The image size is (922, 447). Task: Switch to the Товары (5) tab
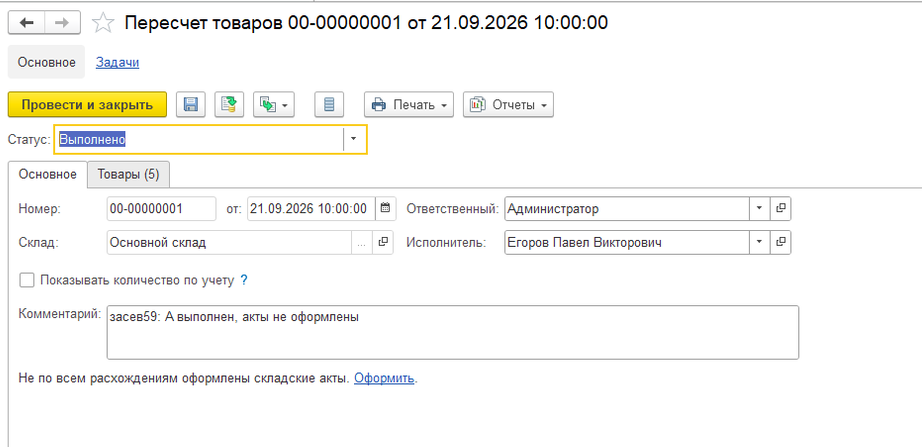pyautogui.click(x=128, y=175)
